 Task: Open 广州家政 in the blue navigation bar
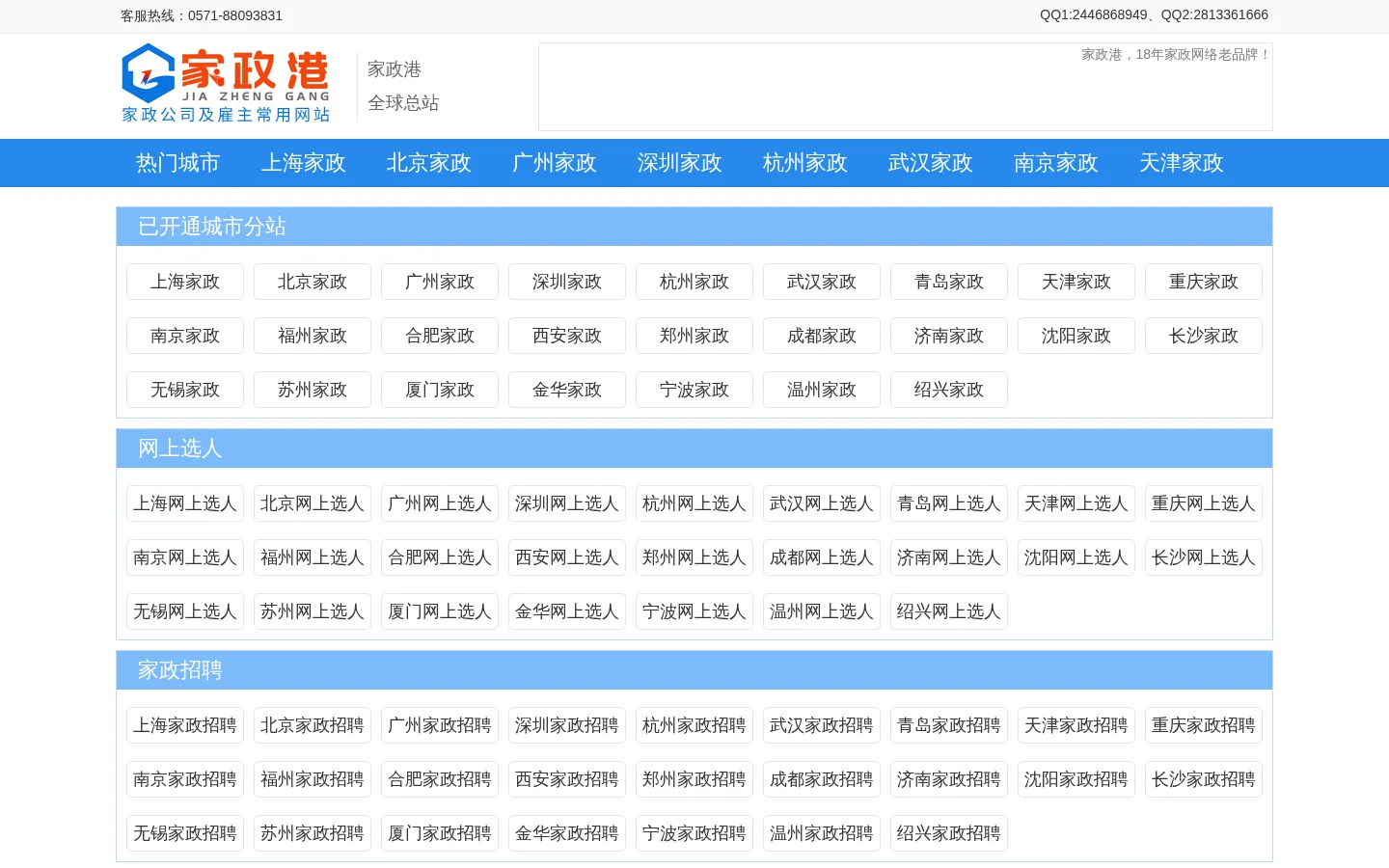click(555, 163)
